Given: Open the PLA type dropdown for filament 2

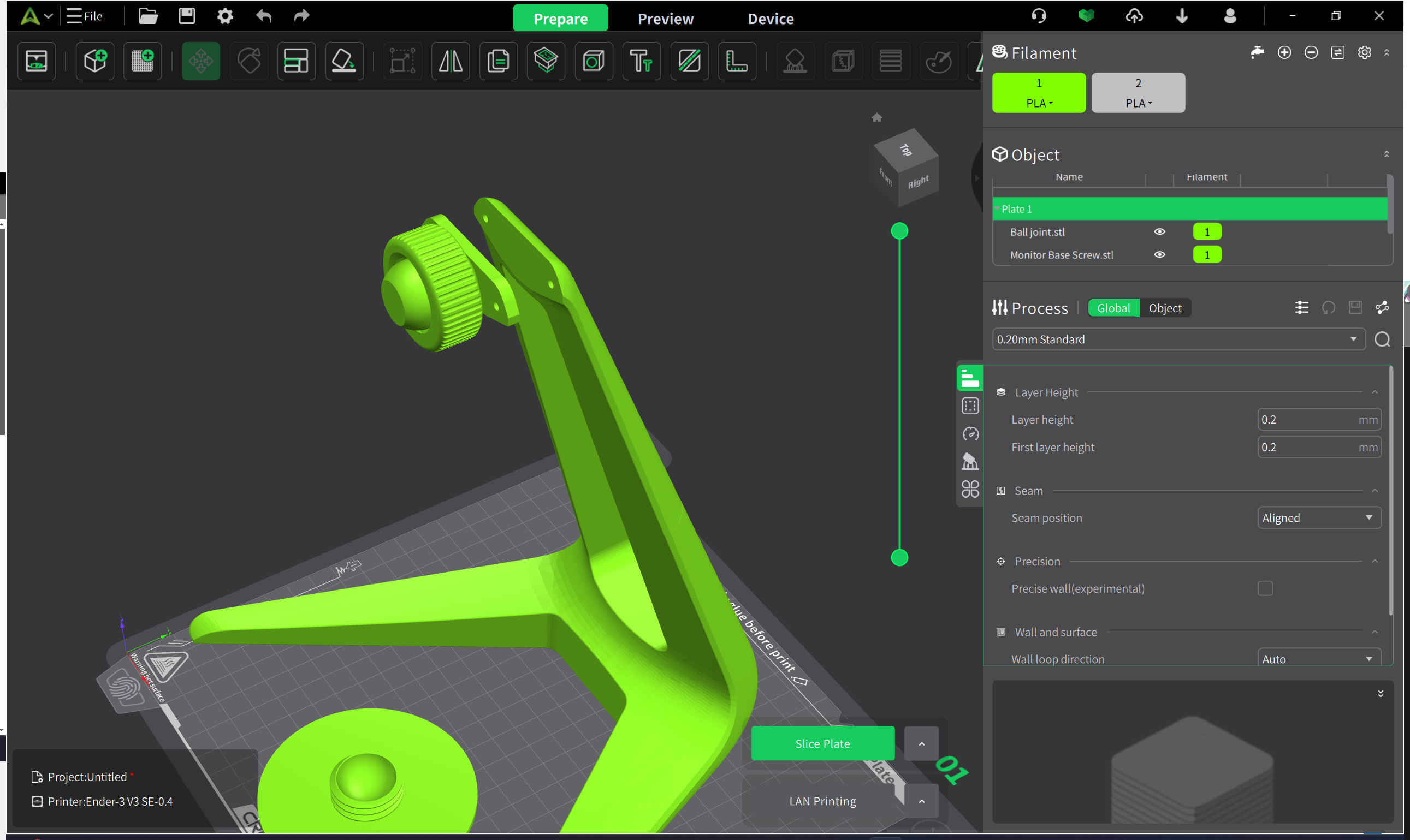Looking at the screenshot, I should (x=1139, y=103).
